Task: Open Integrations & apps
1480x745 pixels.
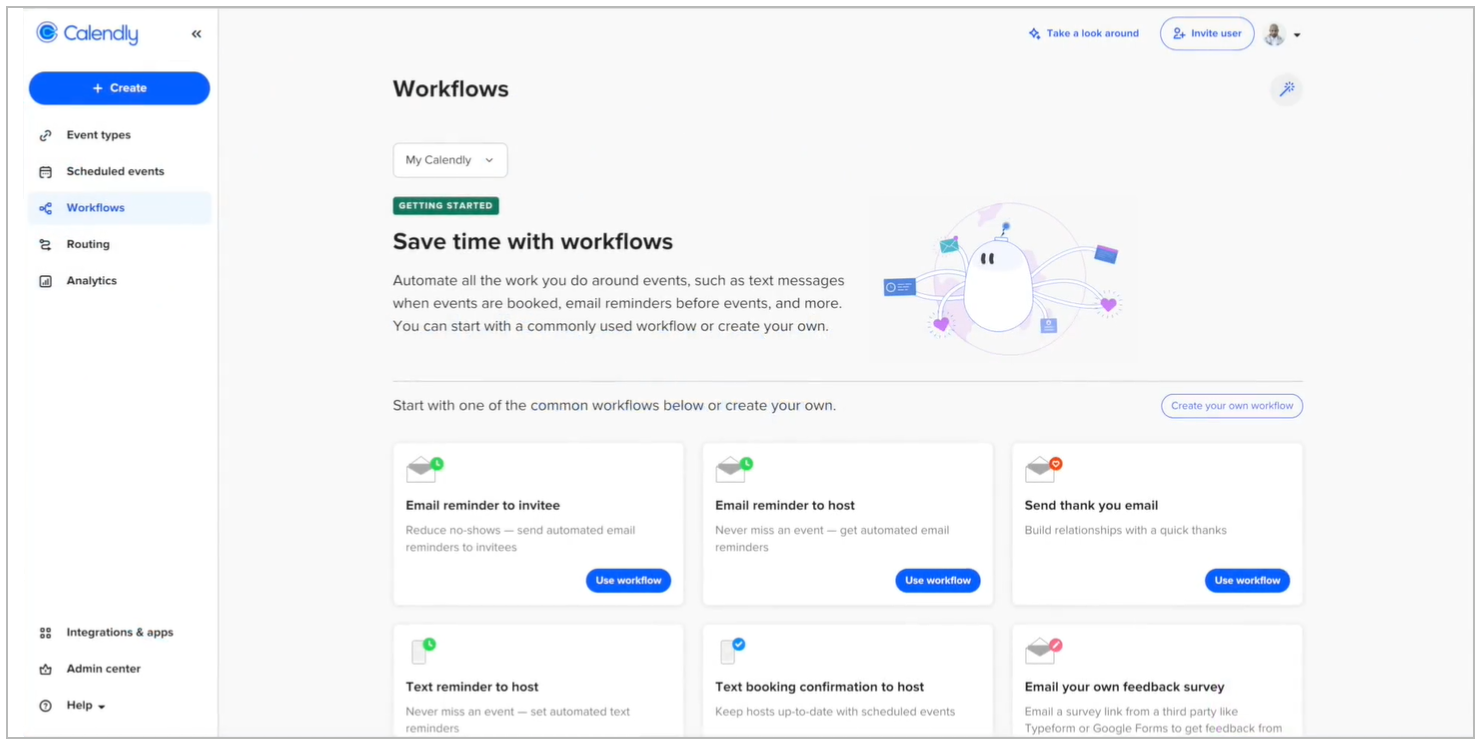Action: pos(119,633)
